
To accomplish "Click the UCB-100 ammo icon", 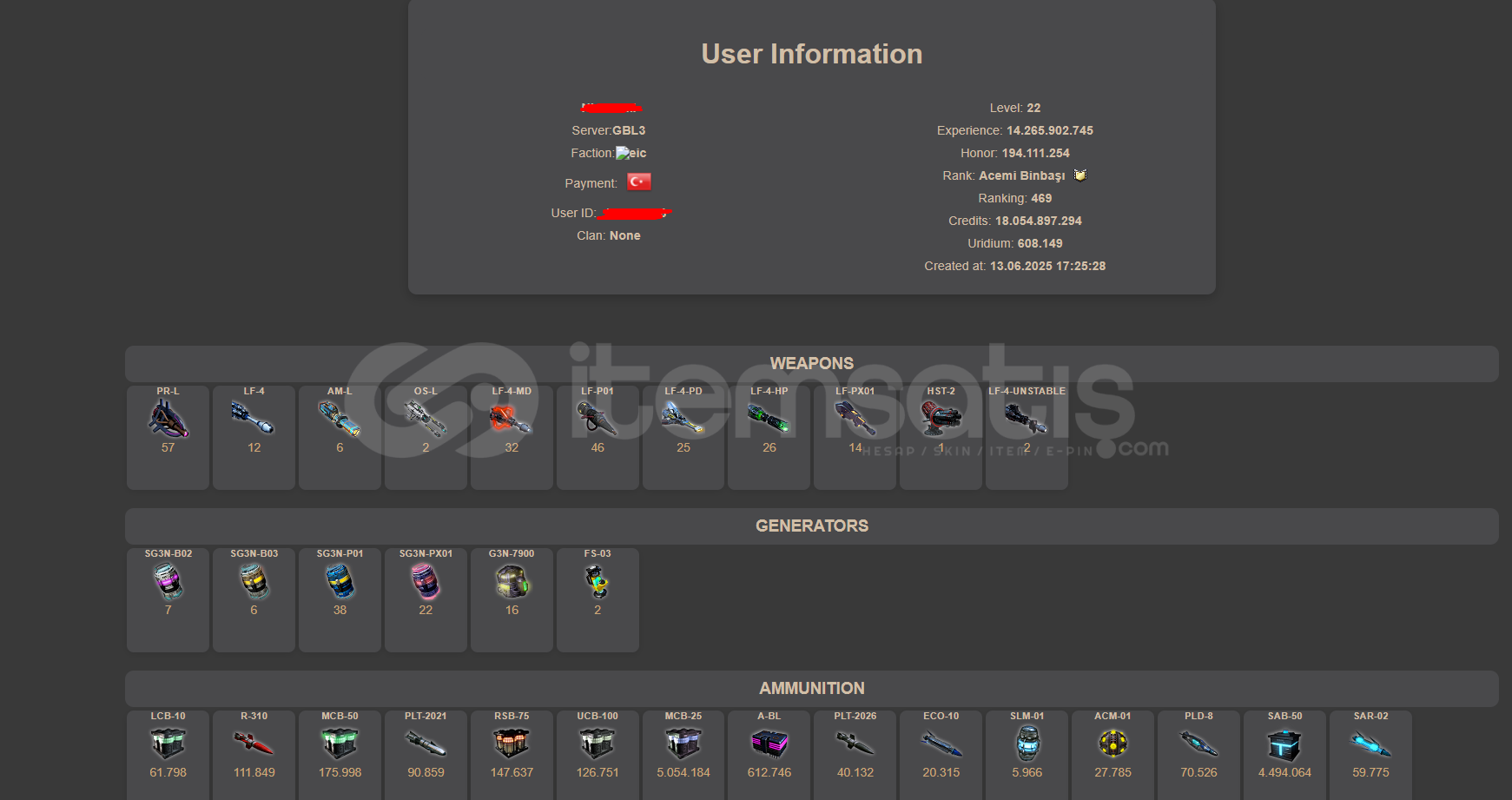I will 598,744.
